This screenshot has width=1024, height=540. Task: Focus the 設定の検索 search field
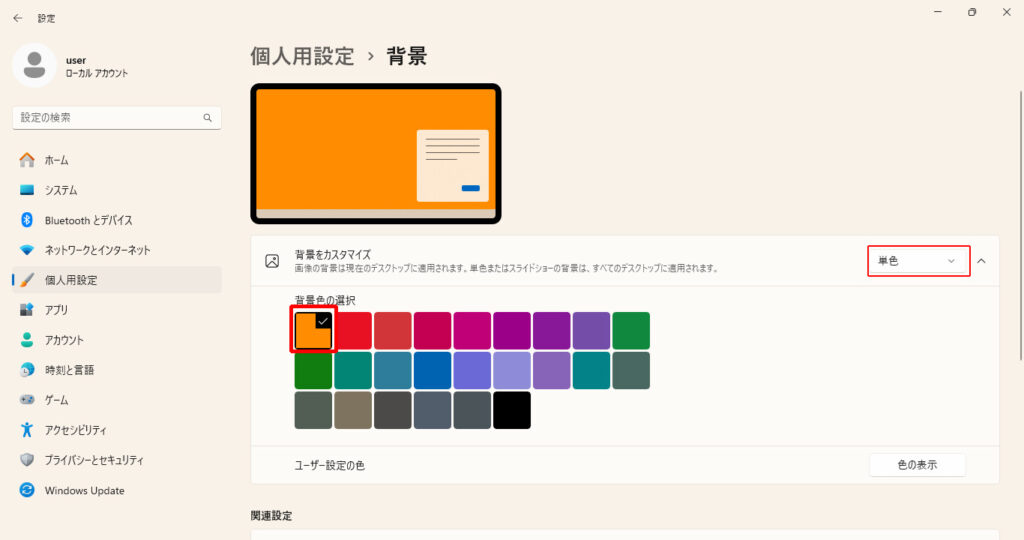(x=117, y=118)
